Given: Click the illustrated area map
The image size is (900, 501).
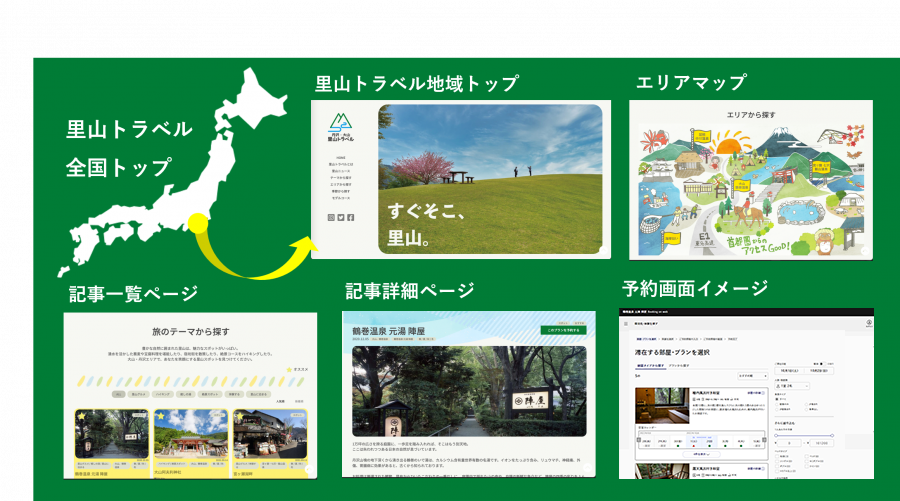Looking at the screenshot, I should (751, 191).
